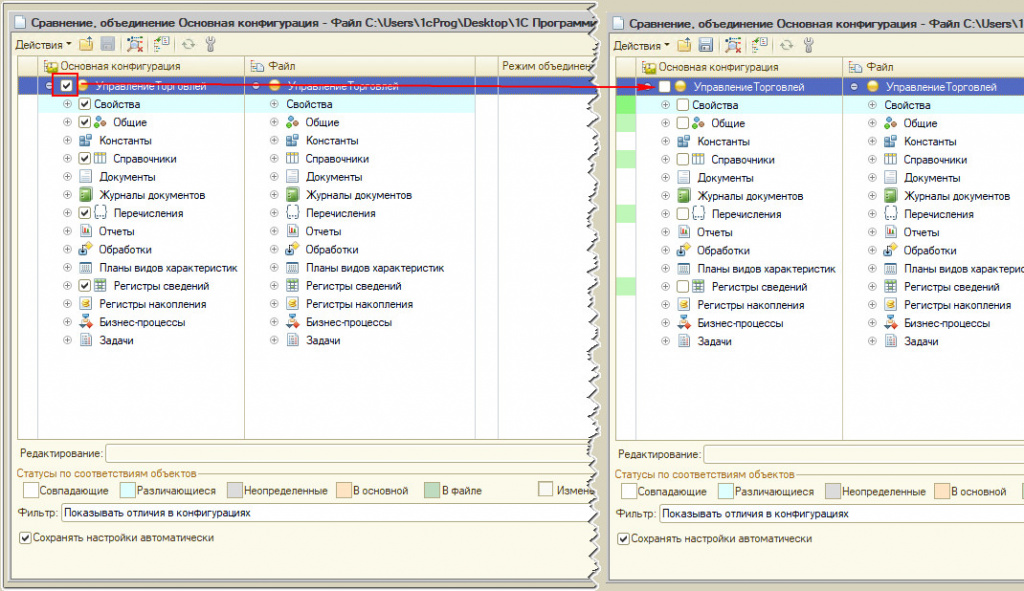Click Планы видов характеристик icon in right window main column
Viewport: 1024px width, 591px height.
click(x=684, y=268)
